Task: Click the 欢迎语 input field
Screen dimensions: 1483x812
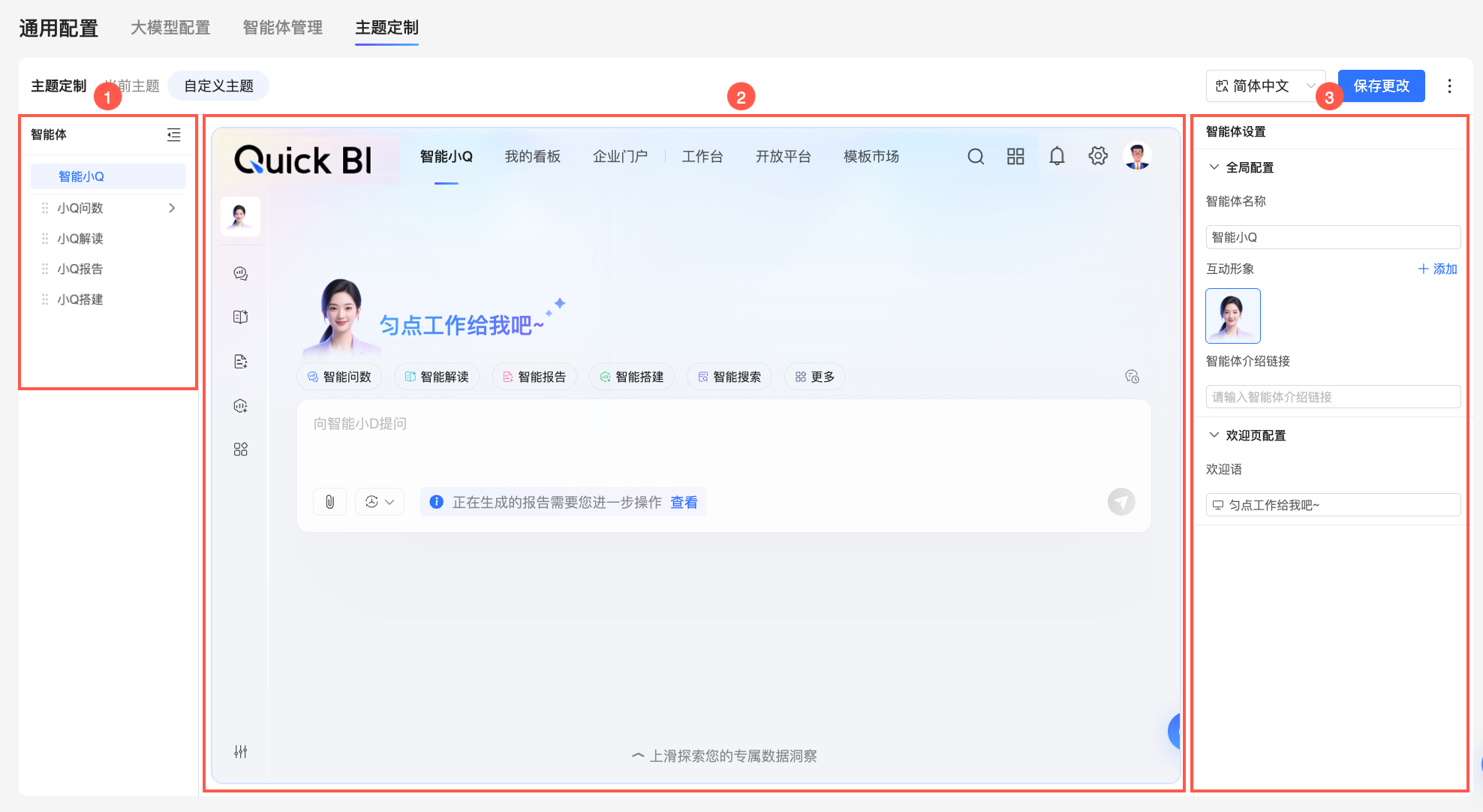Action: click(x=1333, y=505)
